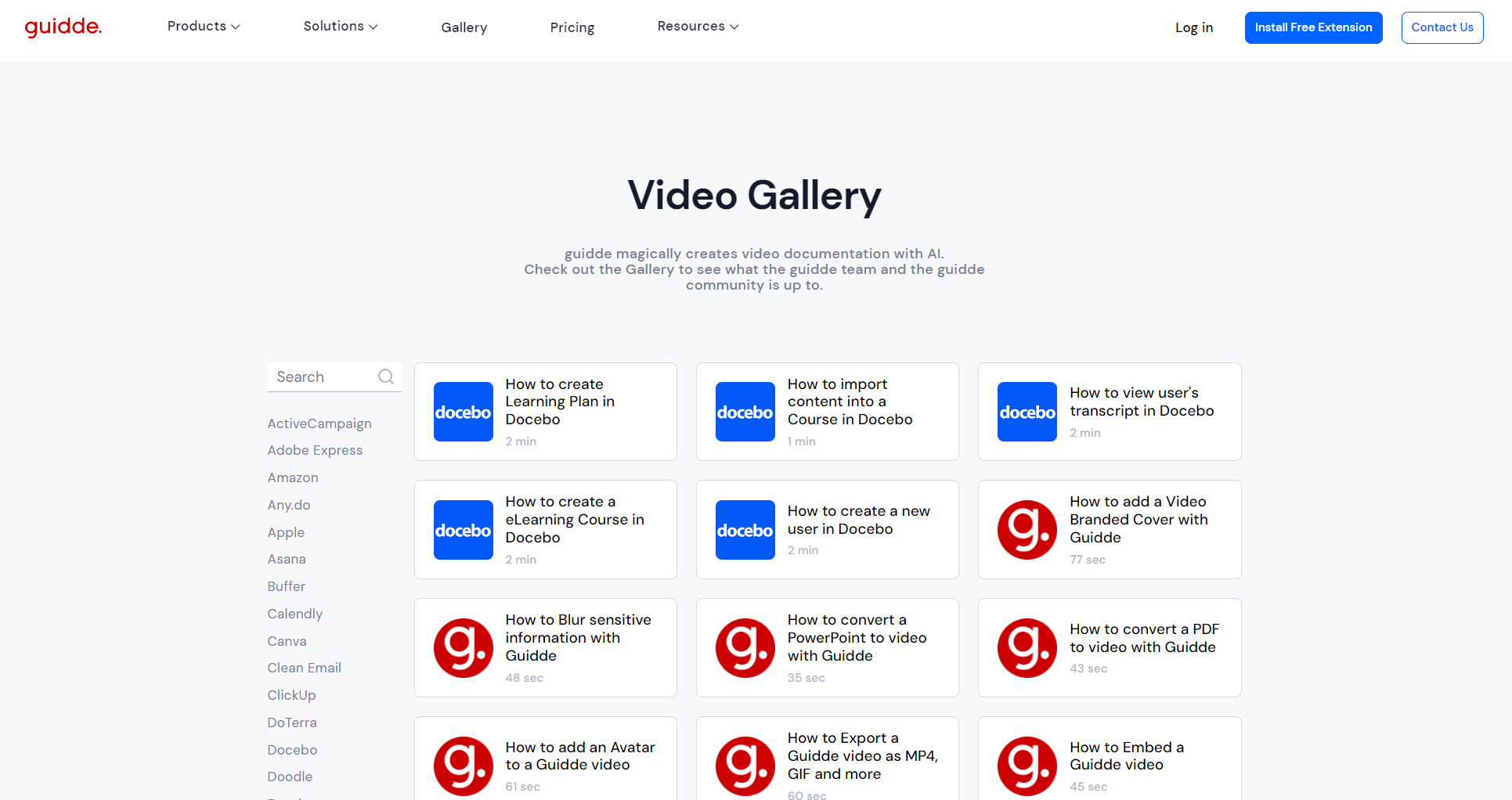Click the Log in link
This screenshot has width=1512, height=800.
(x=1193, y=27)
